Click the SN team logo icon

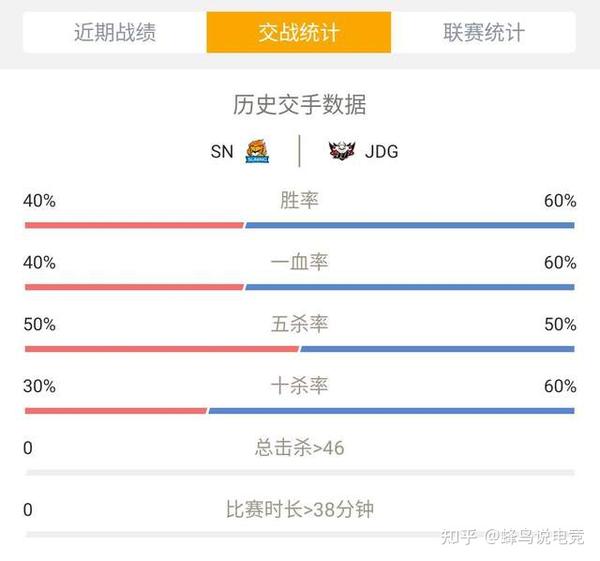[257, 152]
